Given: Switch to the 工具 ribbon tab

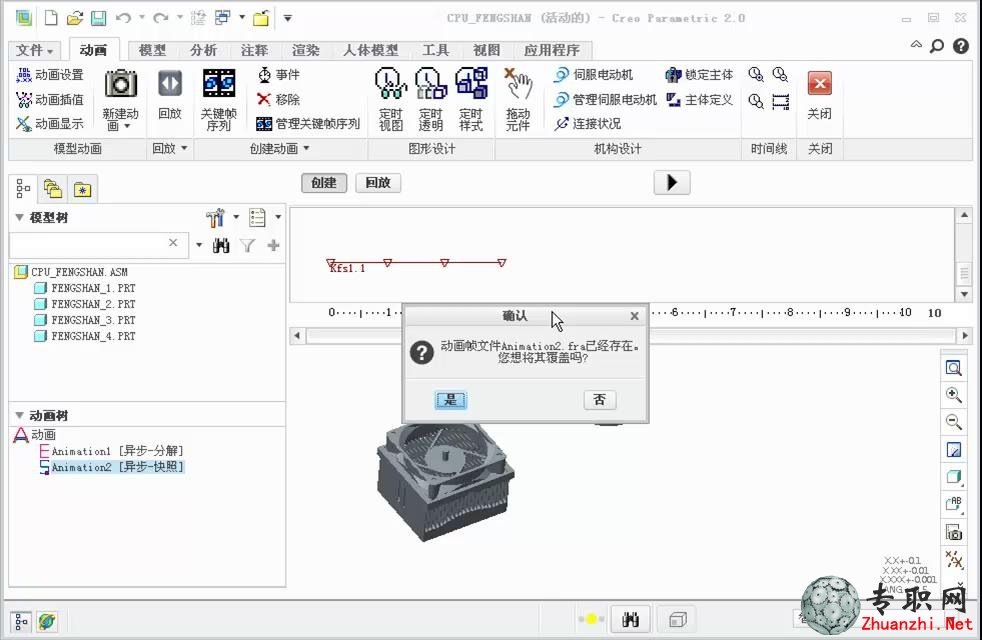Looking at the screenshot, I should coord(435,50).
